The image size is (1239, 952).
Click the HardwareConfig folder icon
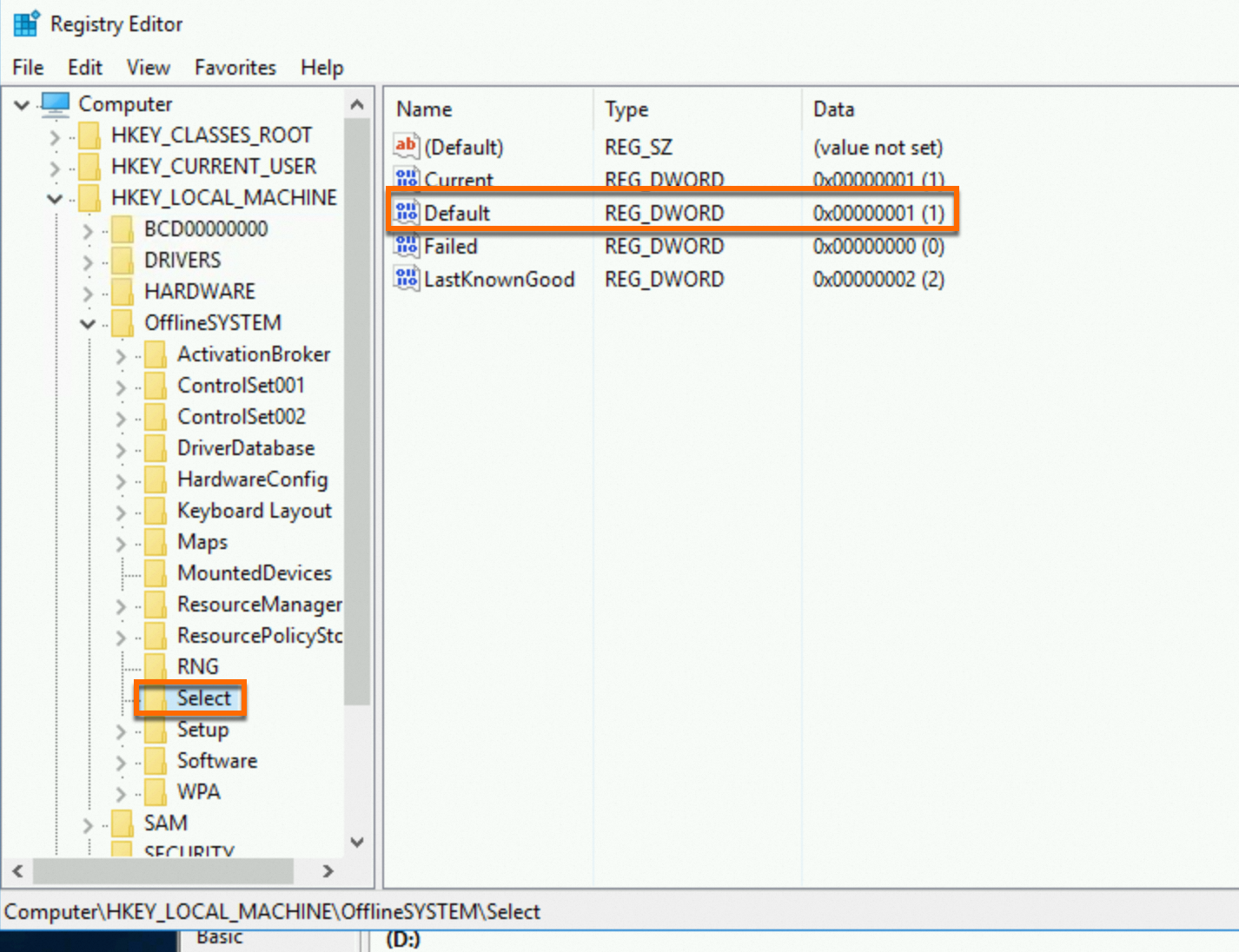155,479
